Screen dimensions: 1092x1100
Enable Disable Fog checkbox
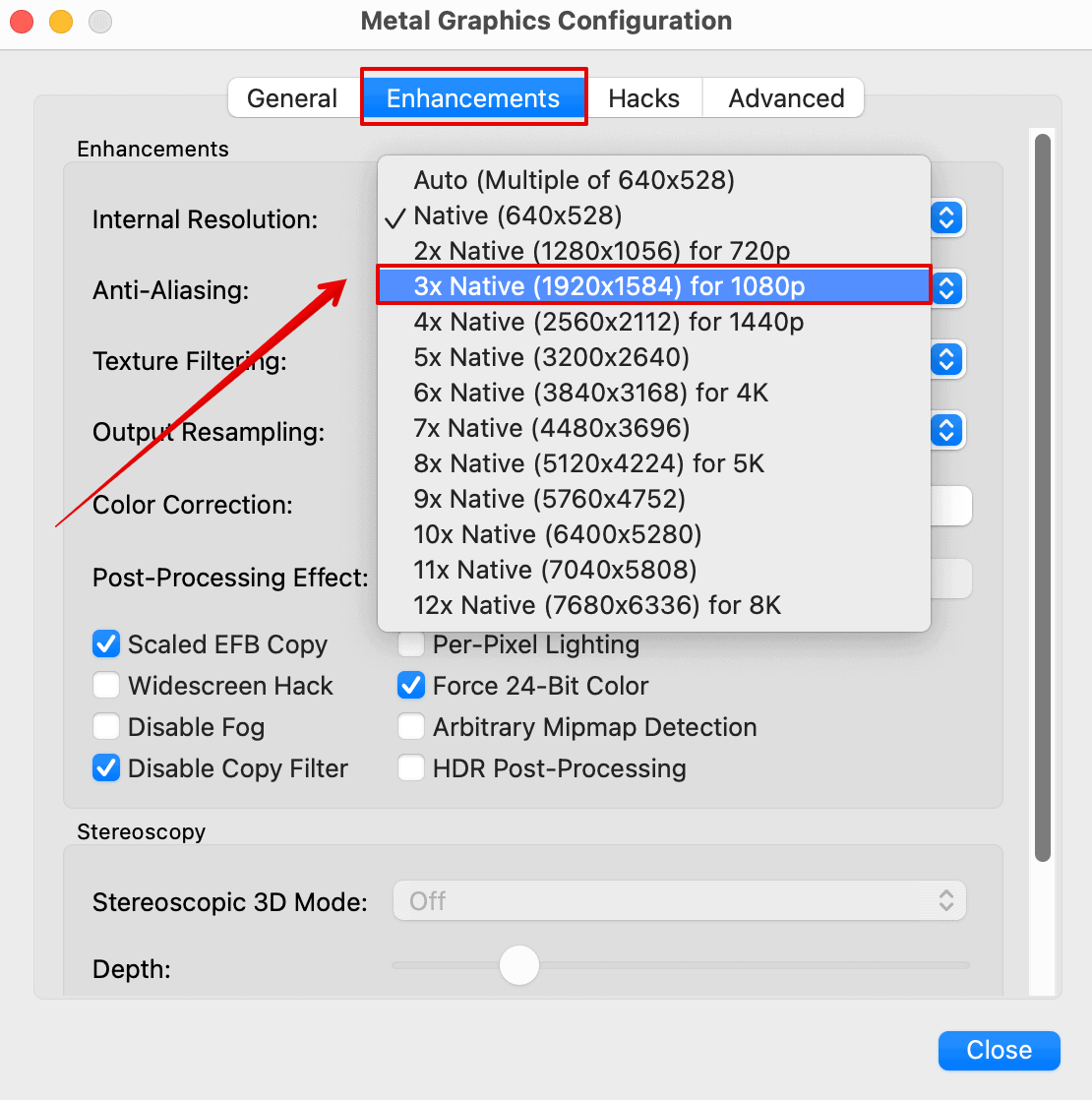point(106,727)
